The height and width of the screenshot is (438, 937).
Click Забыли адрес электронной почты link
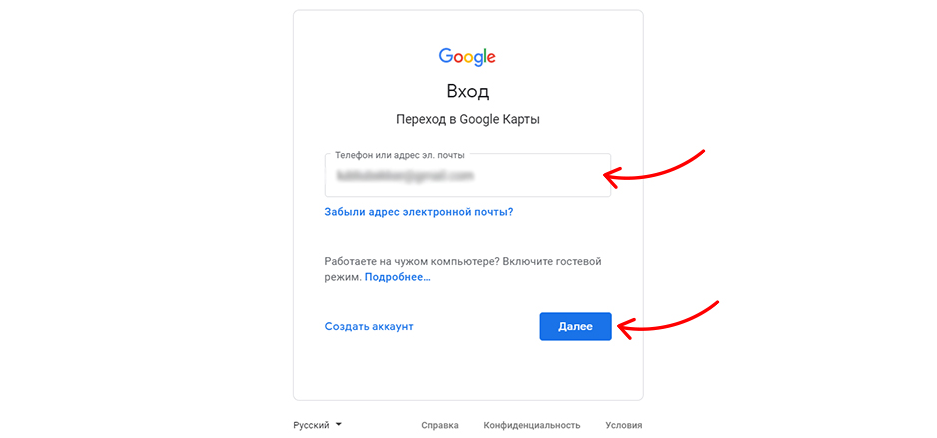[419, 212]
